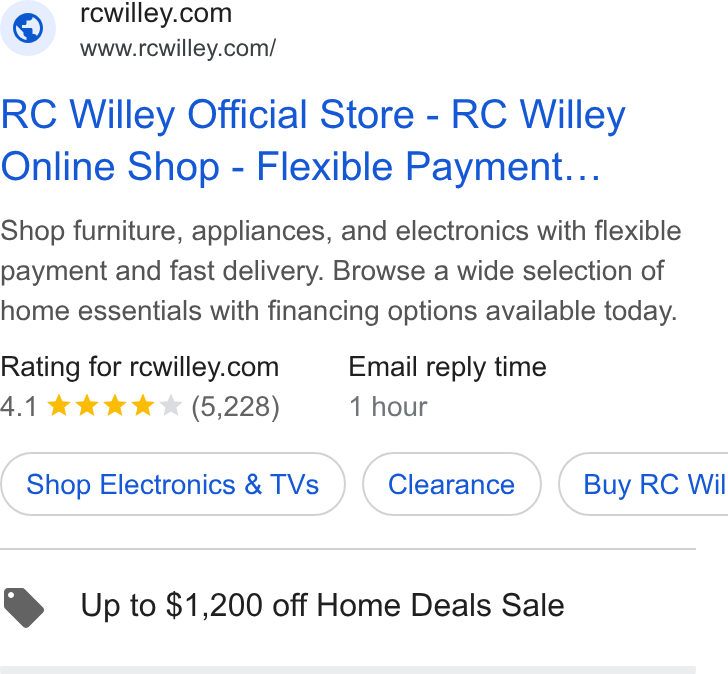Select the Shop Electronics & TVs chip
728x674 pixels.
click(173, 485)
